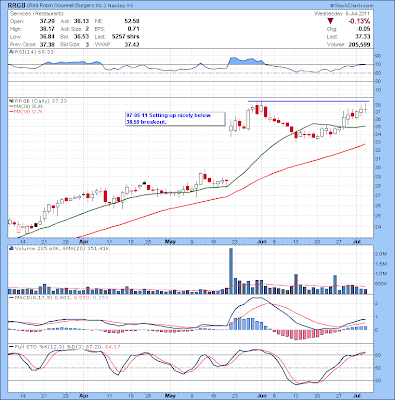Click the StockCharts.com copyright link

(x=352, y=6)
